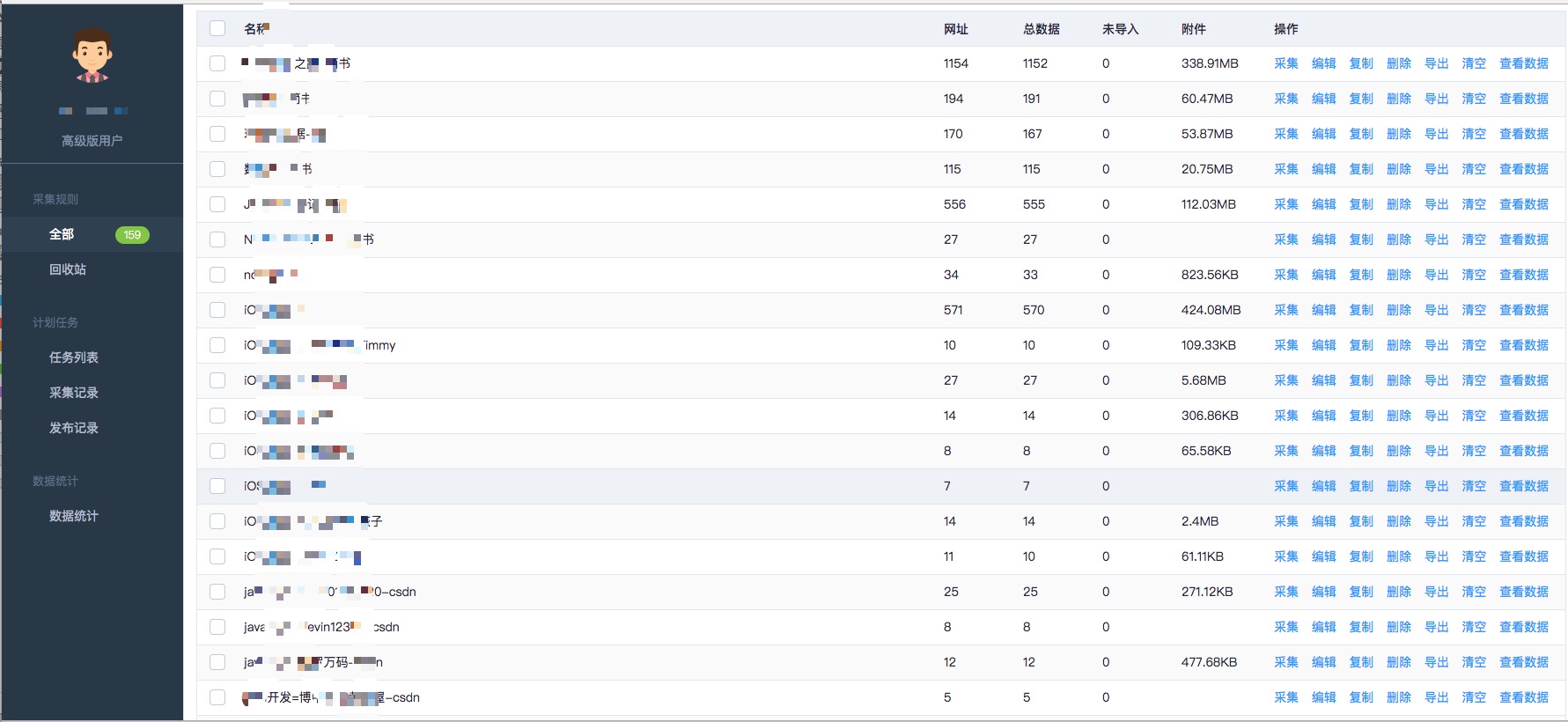Click 查看数据 link in the 2.4MB row
This screenshot has width=1568, height=722.
1523,521
